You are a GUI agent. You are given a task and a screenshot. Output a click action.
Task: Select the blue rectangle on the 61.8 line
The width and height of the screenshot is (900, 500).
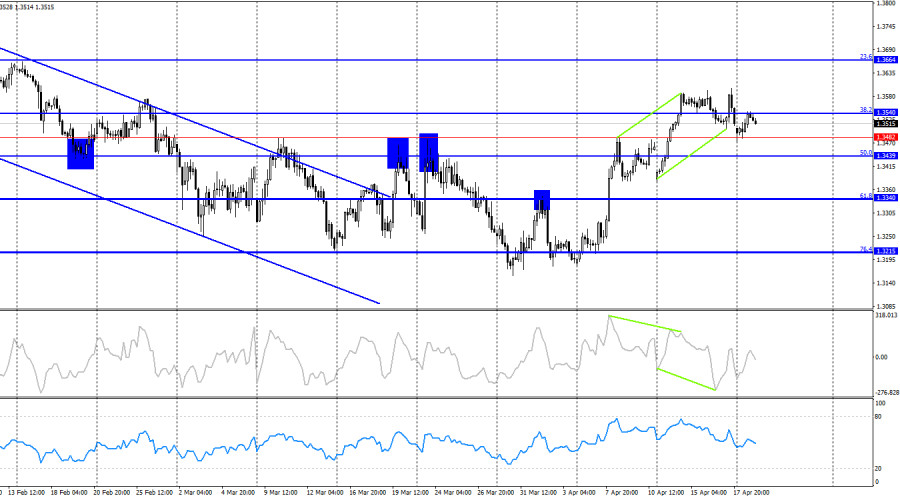(x=542, y=200)
